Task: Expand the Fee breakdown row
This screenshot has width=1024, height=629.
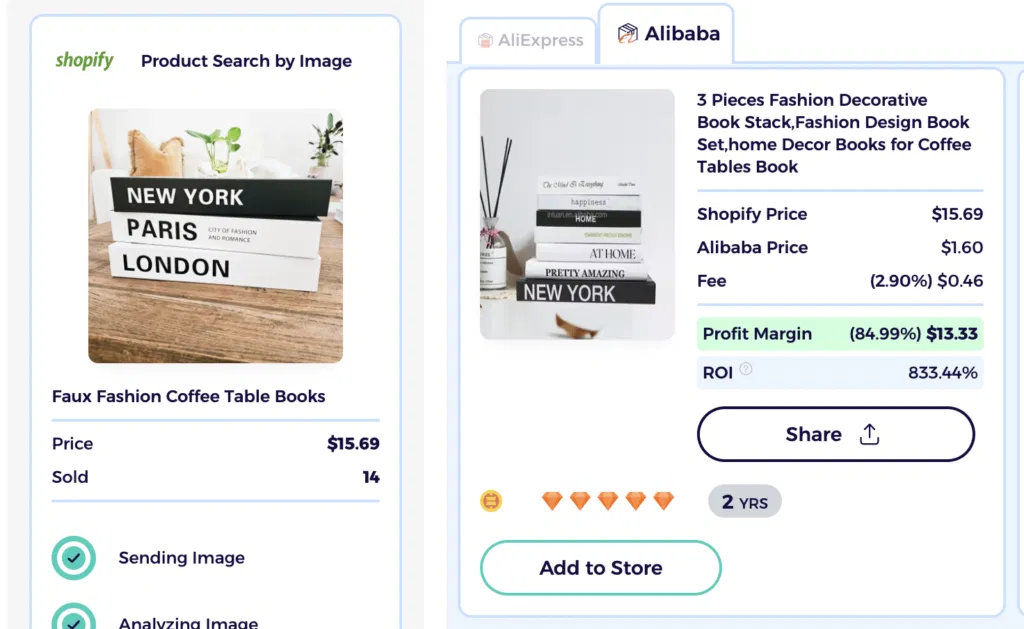Action: pos(839,281)
